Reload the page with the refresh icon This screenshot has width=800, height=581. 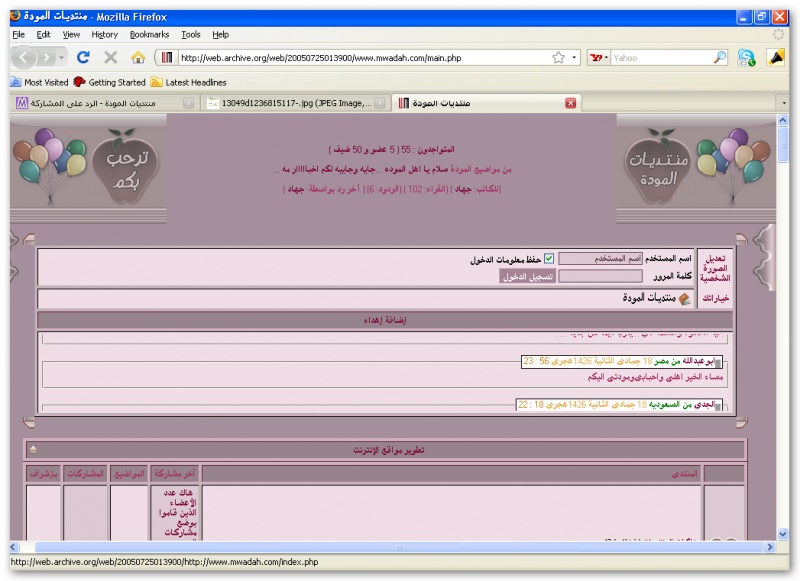click(x=83, y=58)
